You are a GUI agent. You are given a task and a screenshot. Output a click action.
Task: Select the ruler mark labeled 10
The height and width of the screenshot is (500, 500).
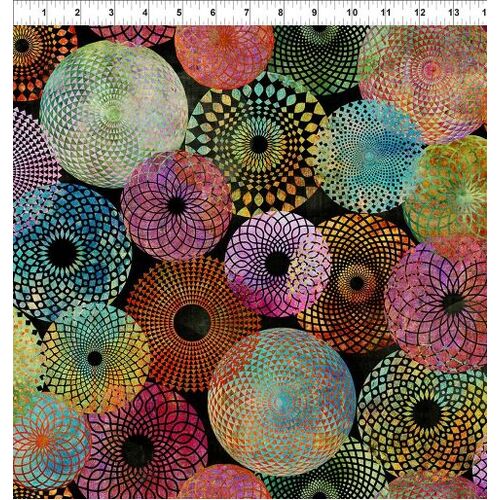tap(352, 13)
